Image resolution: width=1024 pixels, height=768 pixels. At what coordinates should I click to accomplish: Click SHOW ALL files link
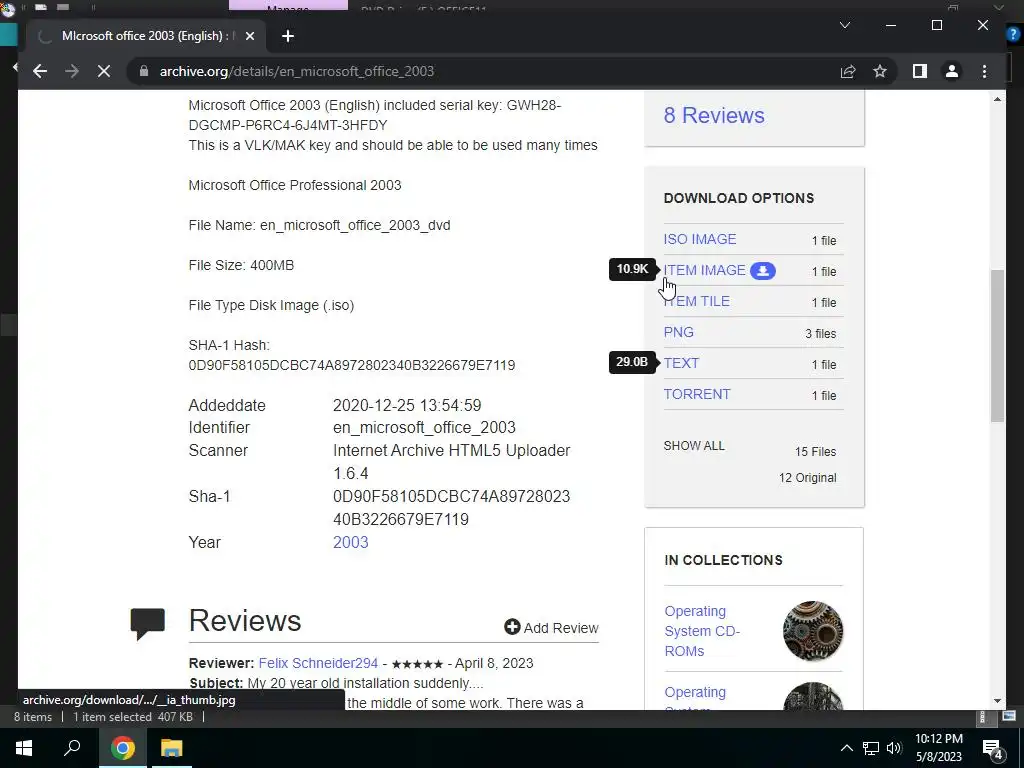point(694,445)
